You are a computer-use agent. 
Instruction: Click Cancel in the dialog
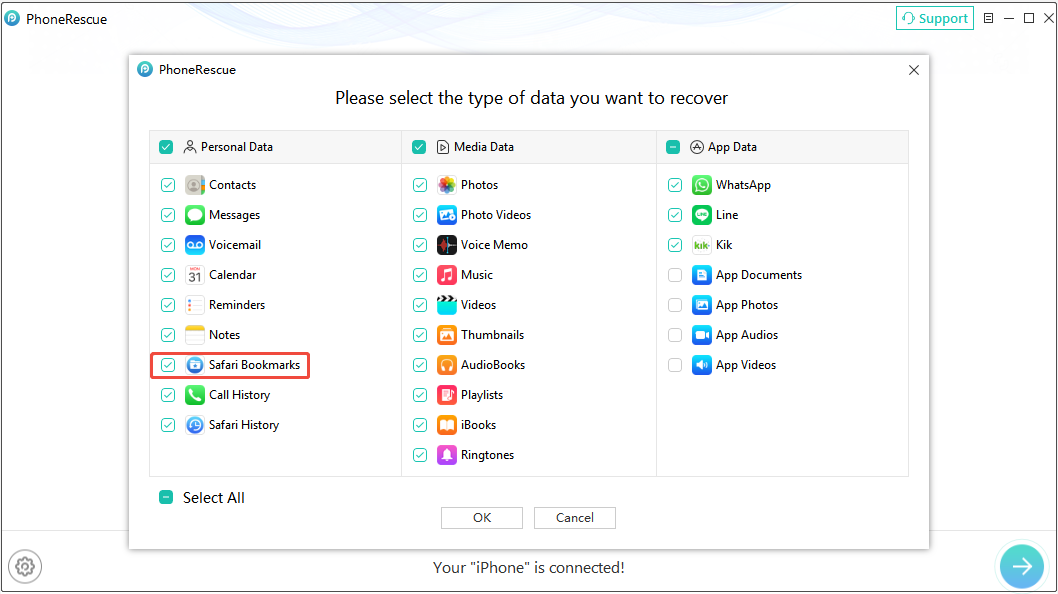[575, 518]
